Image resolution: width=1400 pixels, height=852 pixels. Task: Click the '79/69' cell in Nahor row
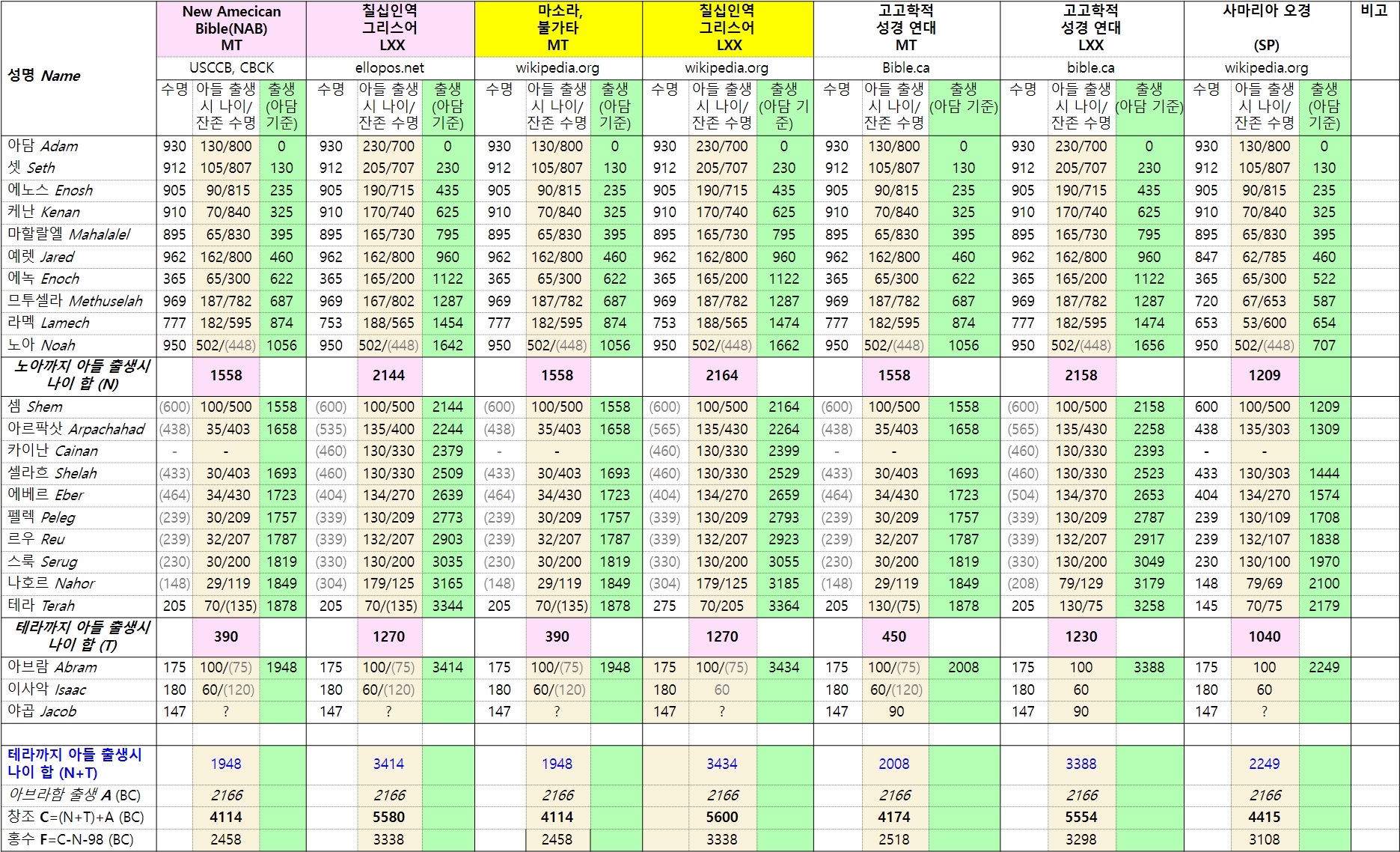click(x=1265, y=583)
